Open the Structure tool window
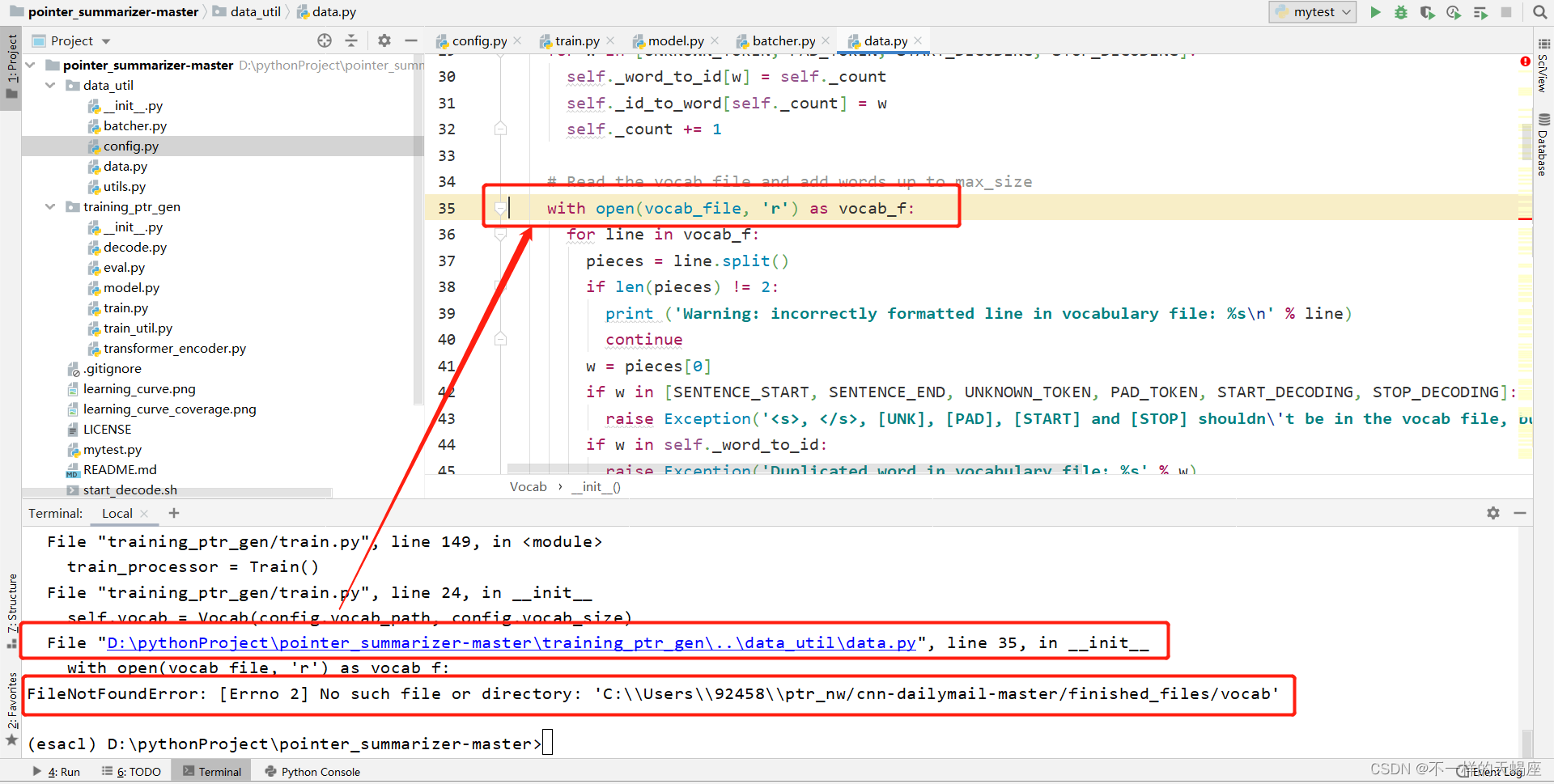 (11, 611)
